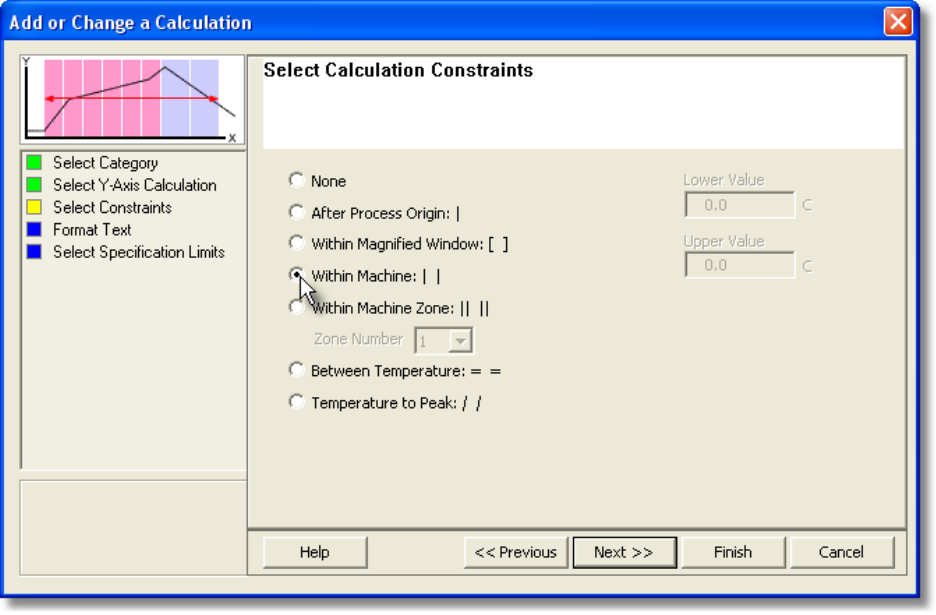Select the Select Y-Axis Calculation step label
Viewport: 936px width, 615px height.
point(135,185)
